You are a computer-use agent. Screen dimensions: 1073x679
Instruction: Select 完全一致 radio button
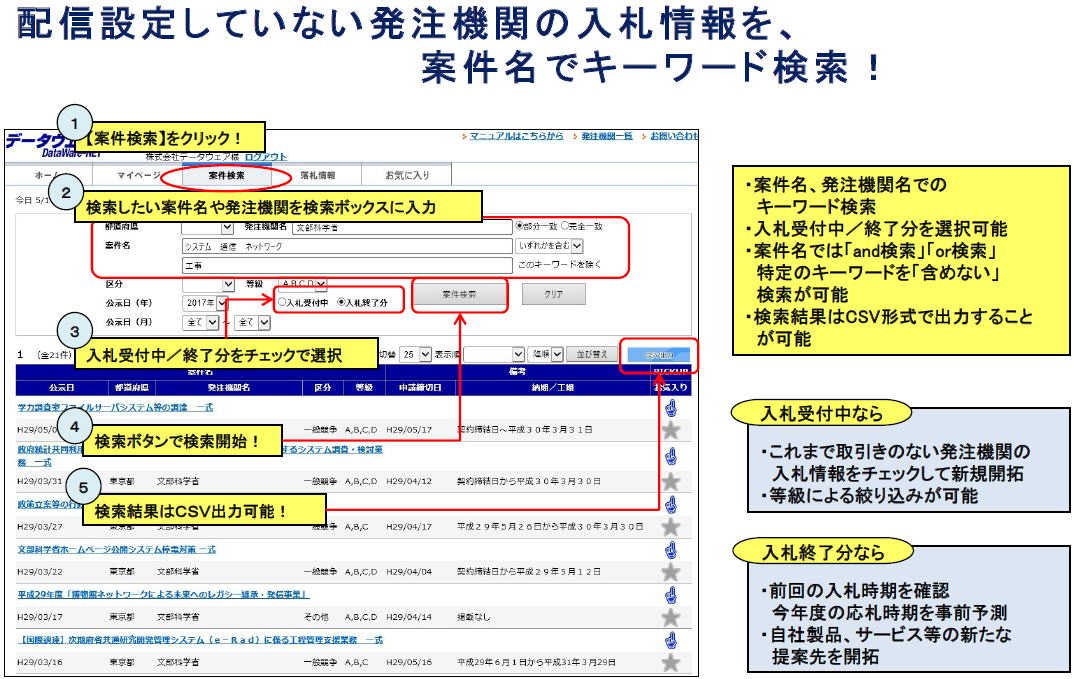[x=565, y=226]
